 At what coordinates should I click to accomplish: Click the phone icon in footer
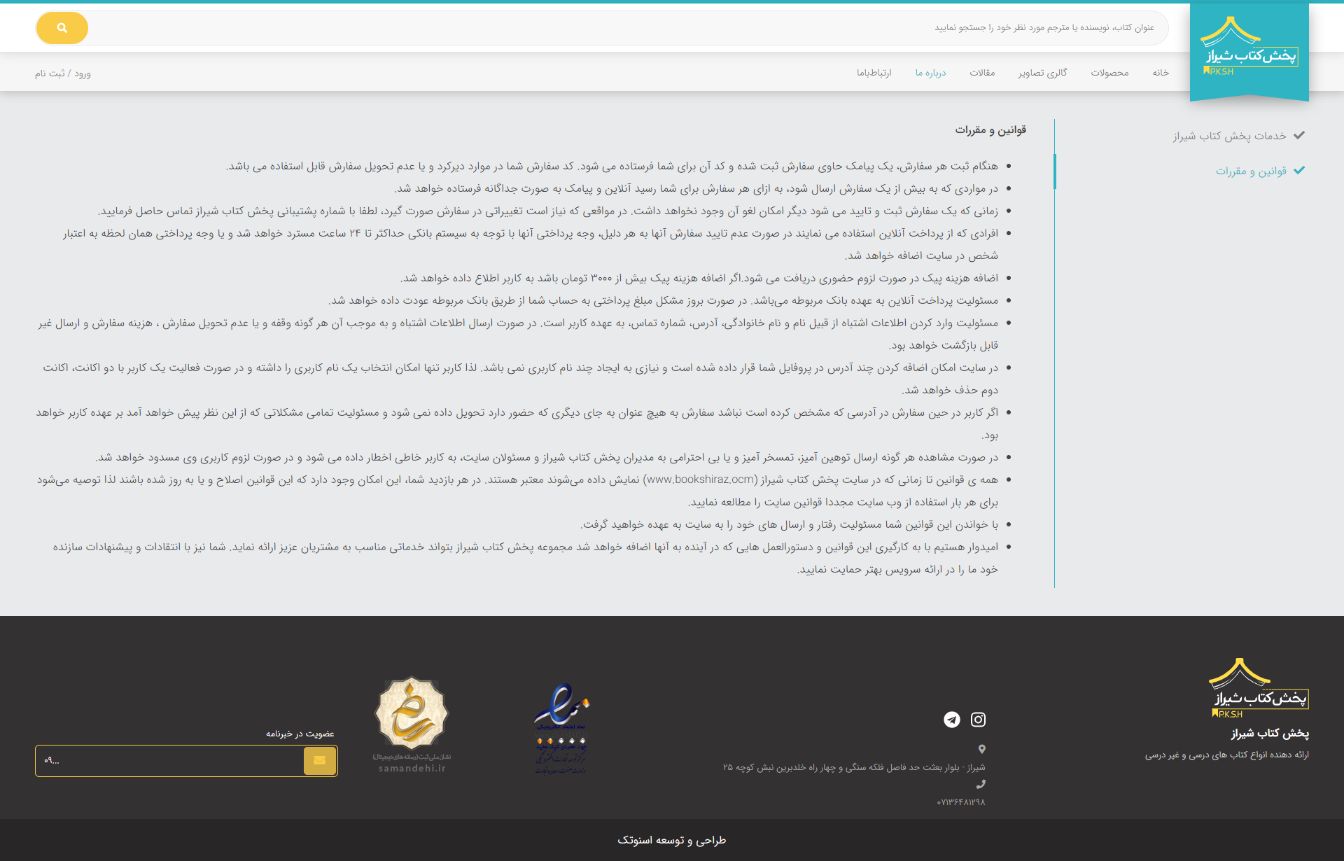pyautogui.click(x=981, y=785)
